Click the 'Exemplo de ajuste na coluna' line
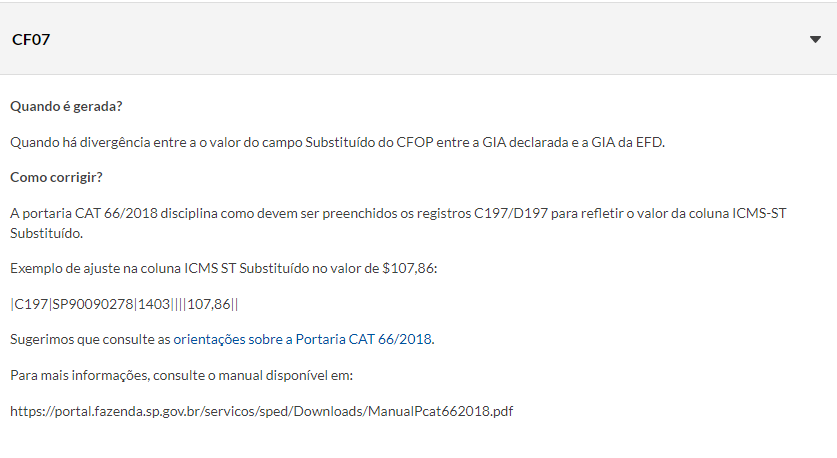This screenshot has height=458, width=837. tap(224, 269)
